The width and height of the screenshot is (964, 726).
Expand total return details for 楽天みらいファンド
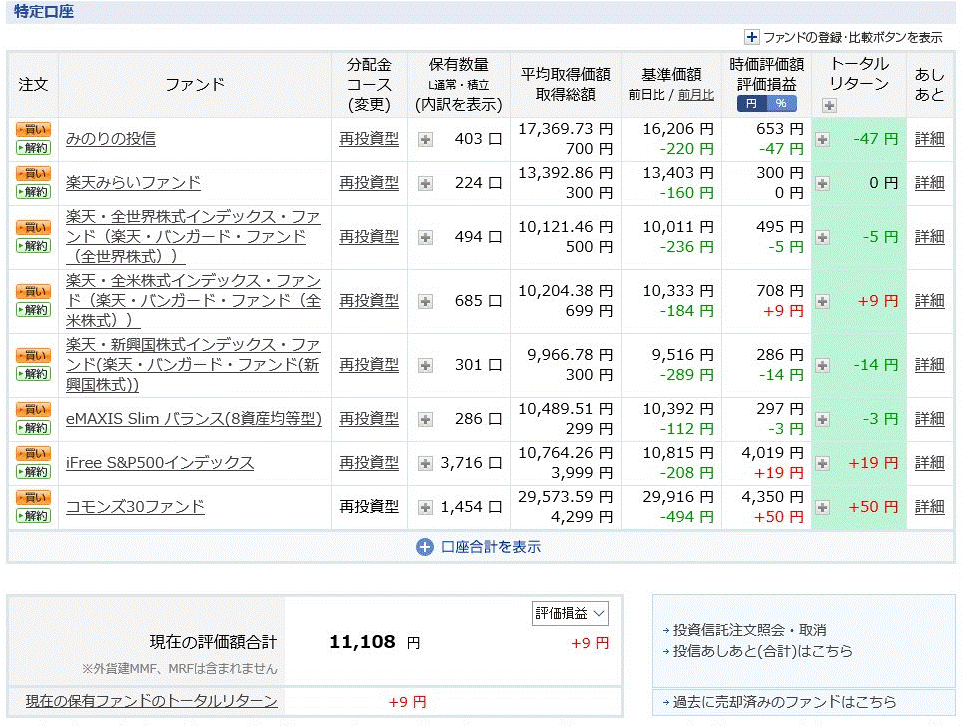click(x=823, y=183)
